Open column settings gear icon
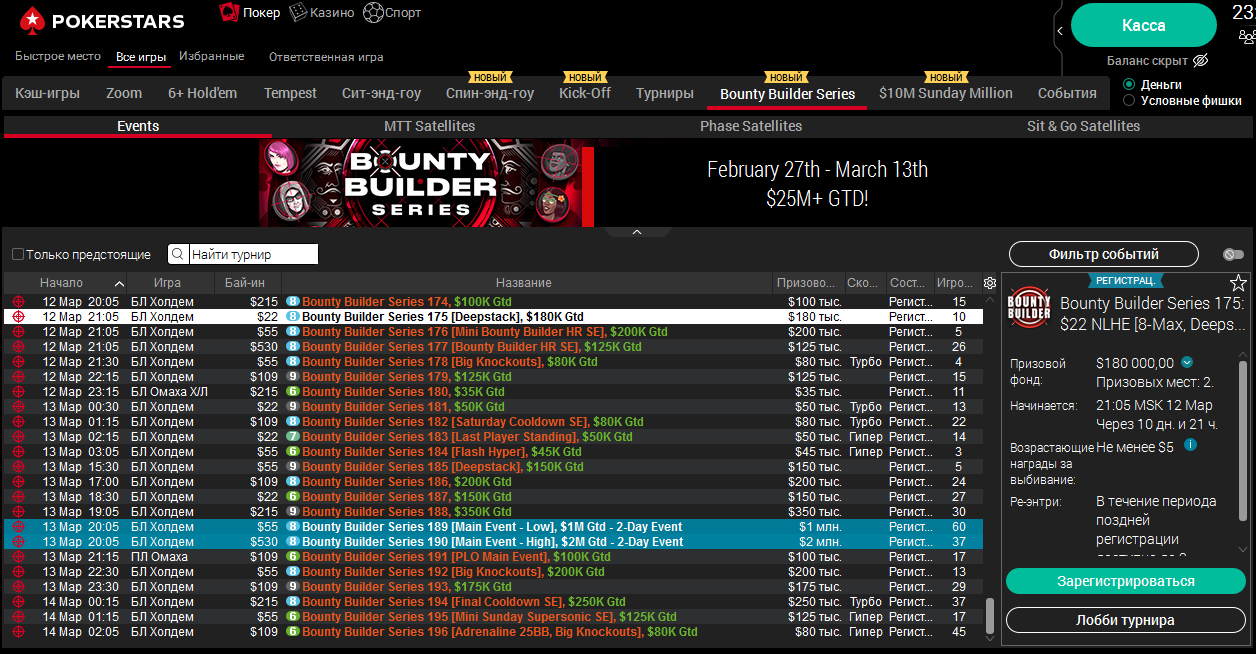 (x=990, y=283)
